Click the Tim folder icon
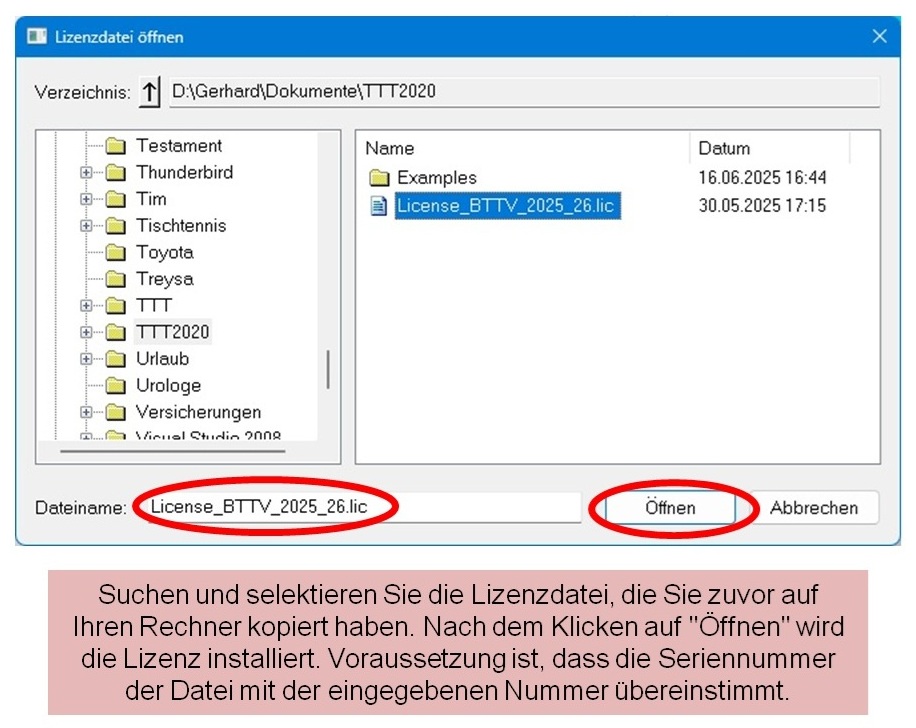This screenshot has height=728, width=916. [x=115, y=199]
